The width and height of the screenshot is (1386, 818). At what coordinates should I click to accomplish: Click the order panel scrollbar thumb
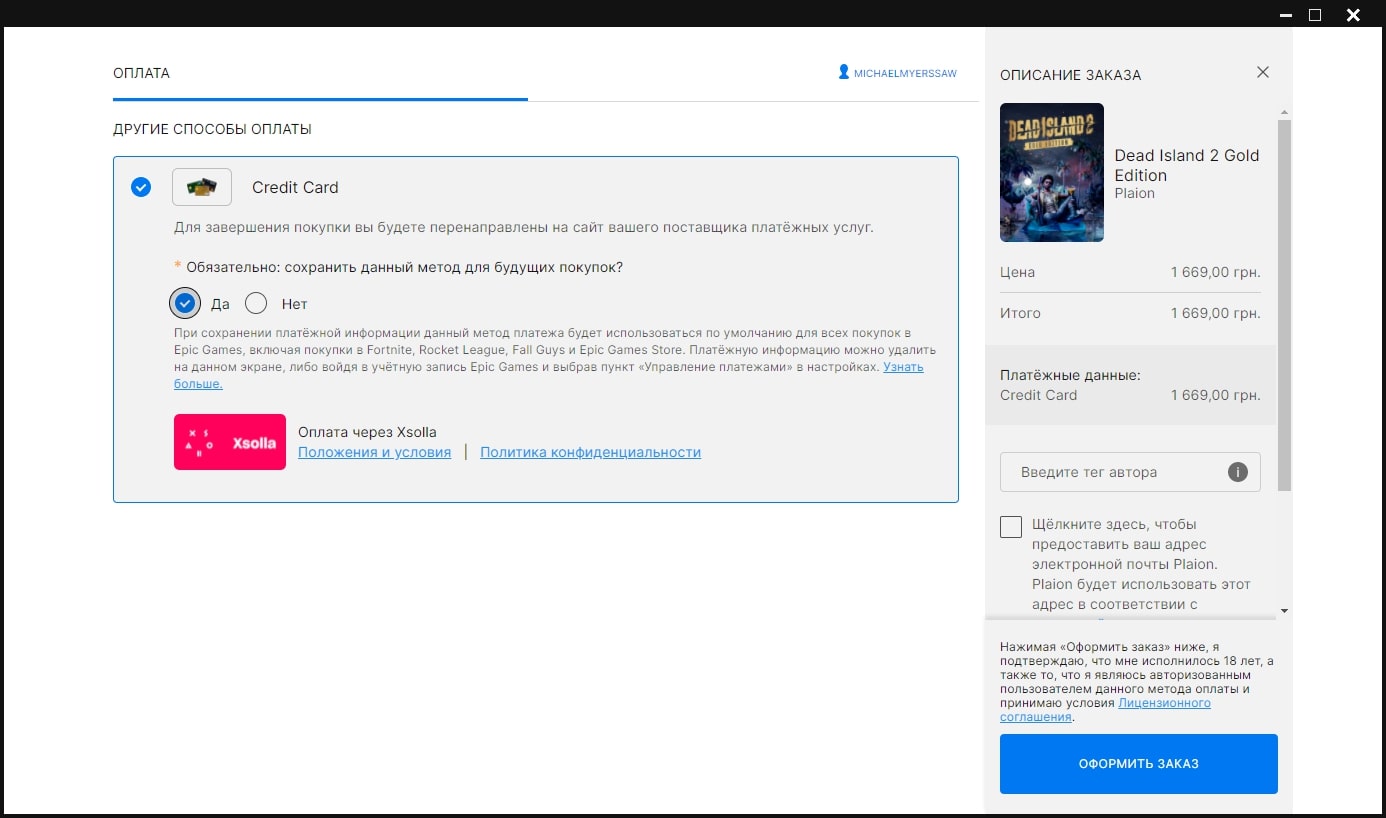[x=1284, y=305]
